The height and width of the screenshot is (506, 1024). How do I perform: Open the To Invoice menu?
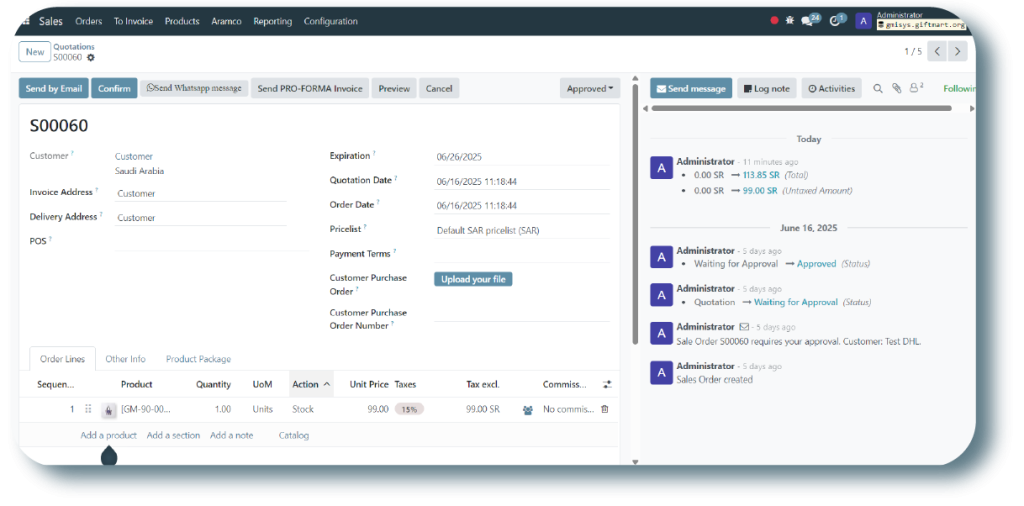(x=133, y=21)
